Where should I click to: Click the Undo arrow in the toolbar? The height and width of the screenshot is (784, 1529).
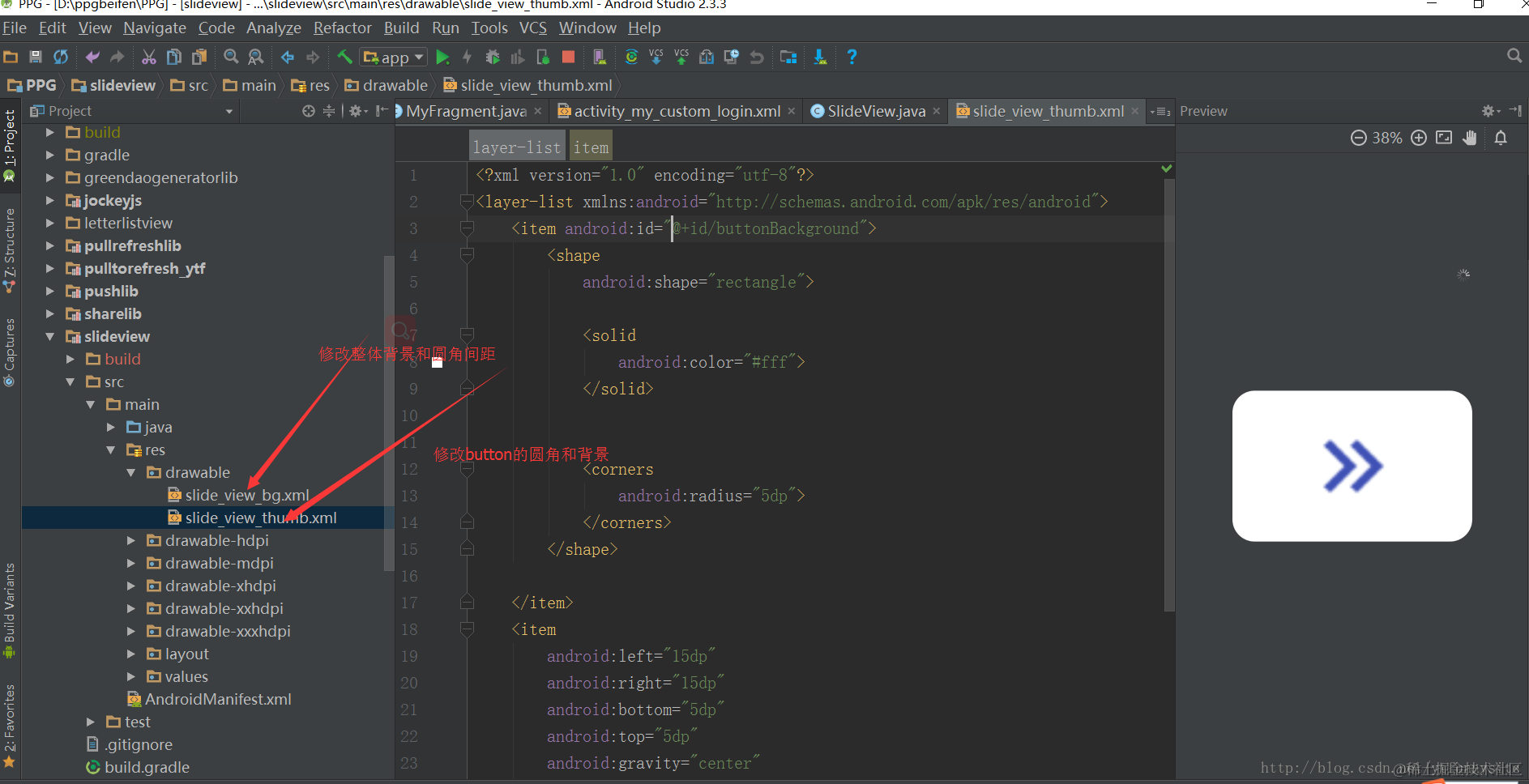tap(92, 57)
